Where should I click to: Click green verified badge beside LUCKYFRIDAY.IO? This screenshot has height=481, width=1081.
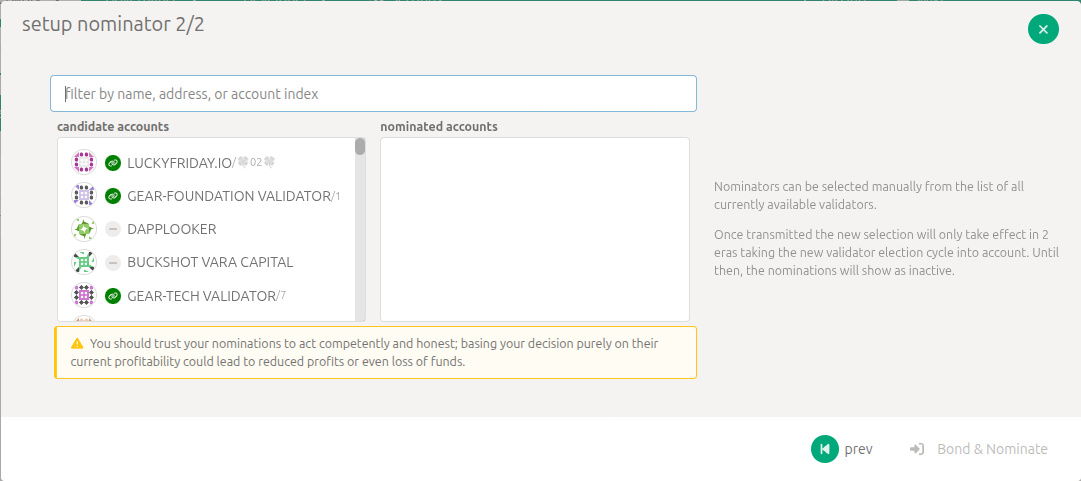click(x=113, y=162)
